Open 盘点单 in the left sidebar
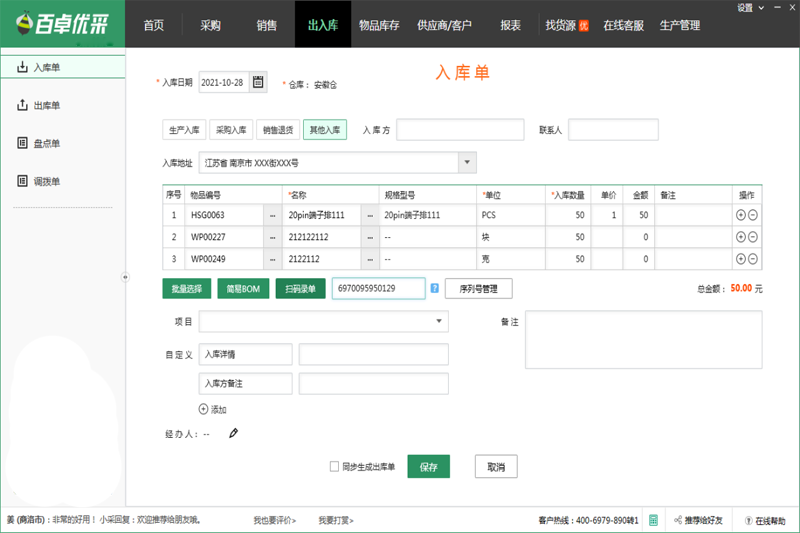This screenshot has width=800, height=533. click(x=46, y=143)
